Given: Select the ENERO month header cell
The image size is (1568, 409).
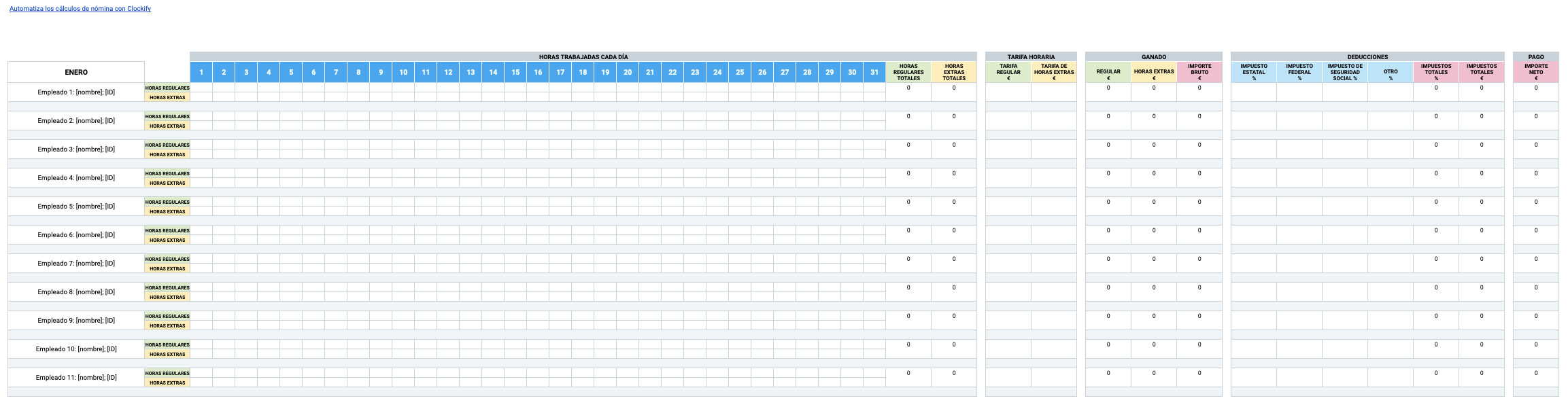Looking at the screenshot, I should pos(76,72).
